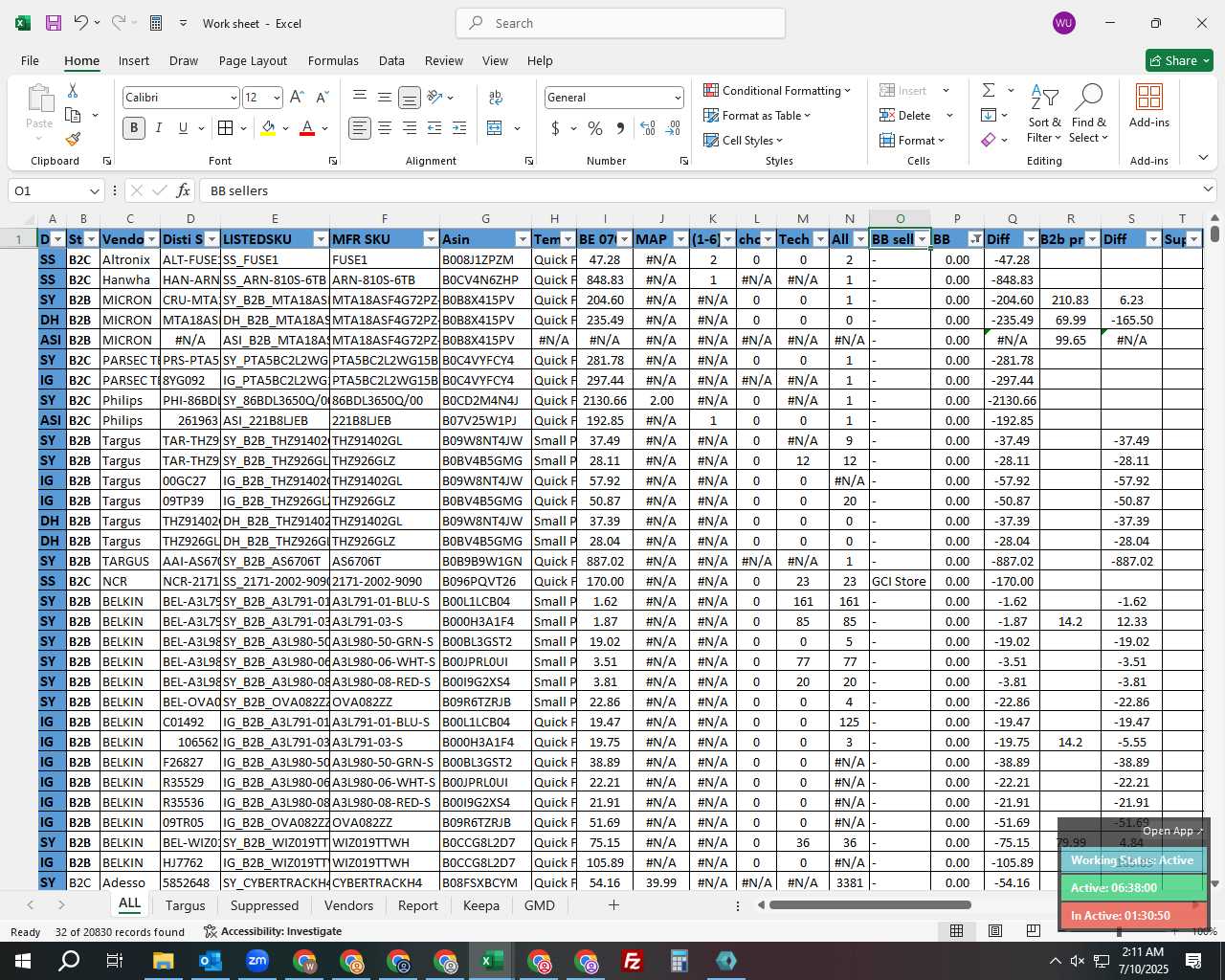The width and height of the screenshot is (1225, 980).
Task: Open the MFR SKU column filter dropdown
Action: click(x=431, y=239)
